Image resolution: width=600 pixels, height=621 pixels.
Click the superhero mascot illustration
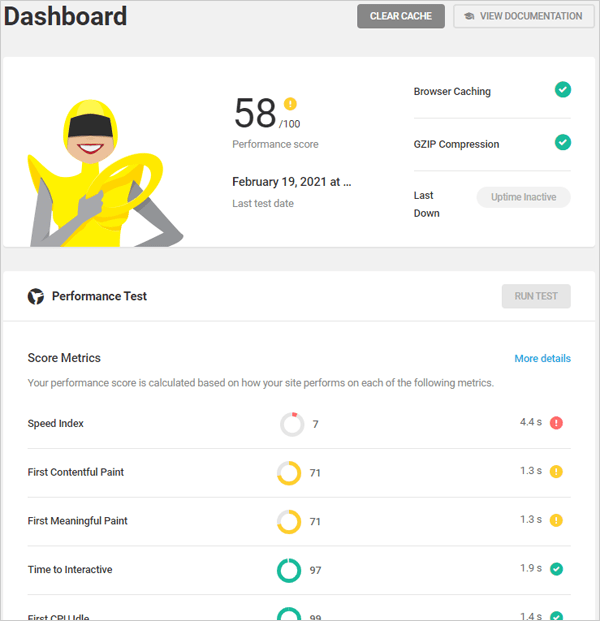[x=100, y=170]
